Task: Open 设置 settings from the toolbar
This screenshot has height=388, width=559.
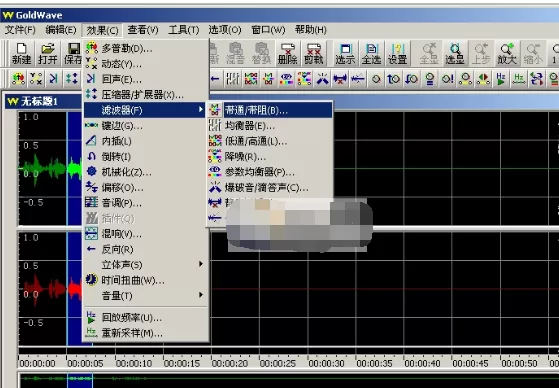Action: (x=397, y=53)
